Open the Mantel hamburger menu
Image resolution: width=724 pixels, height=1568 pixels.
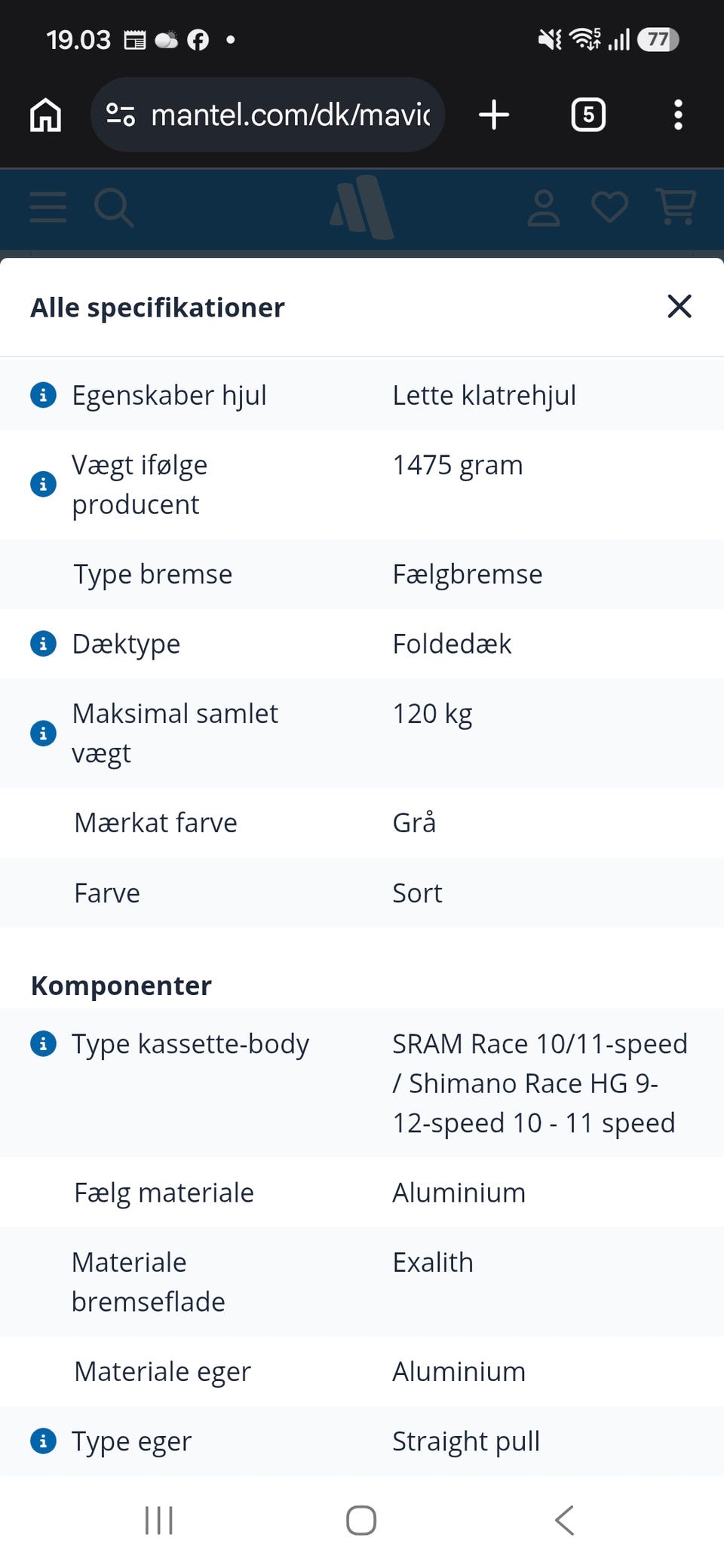pos(48,207)
